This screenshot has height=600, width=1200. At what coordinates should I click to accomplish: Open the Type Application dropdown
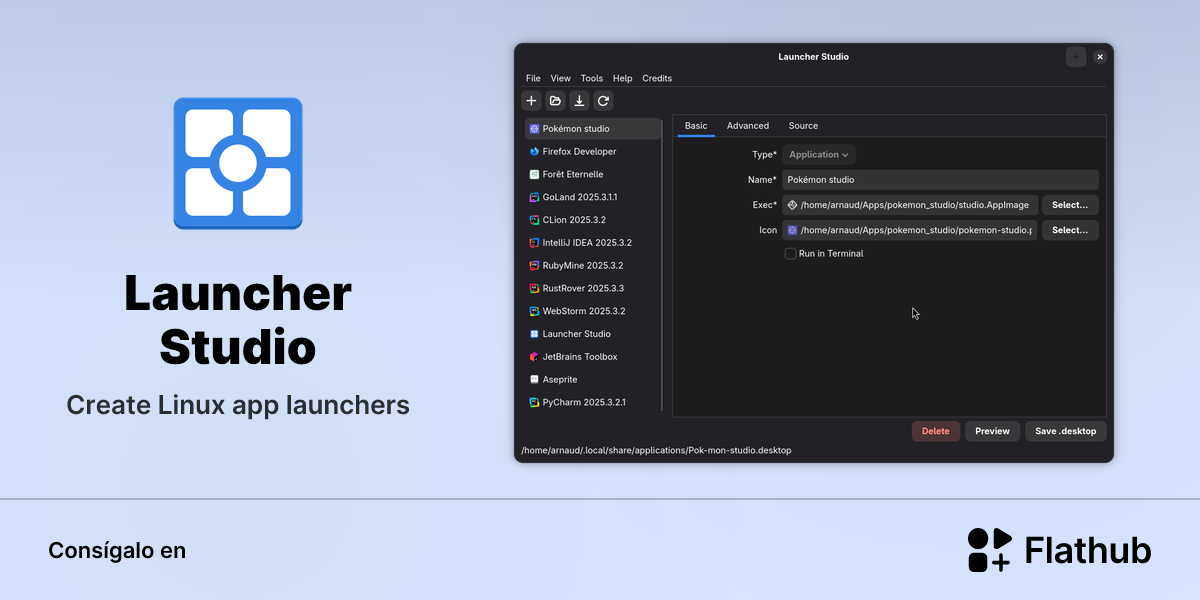pos(819,155)
